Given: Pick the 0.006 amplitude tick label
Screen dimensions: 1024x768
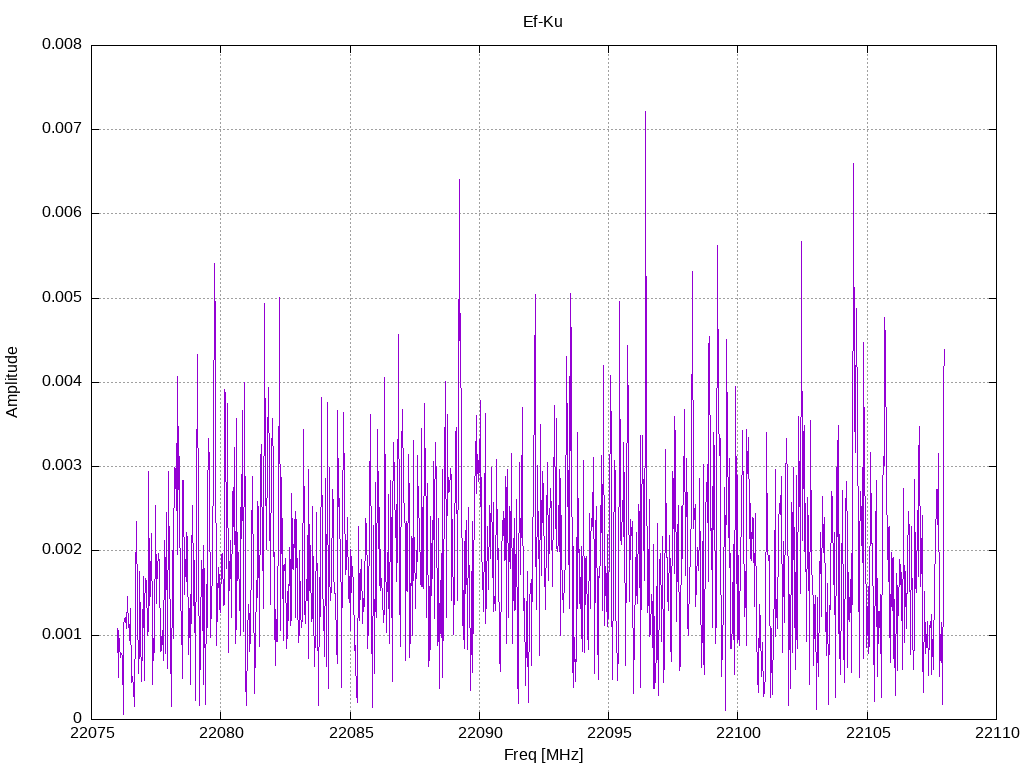Looking at the screenshot, I should click(x=61, y=213).
